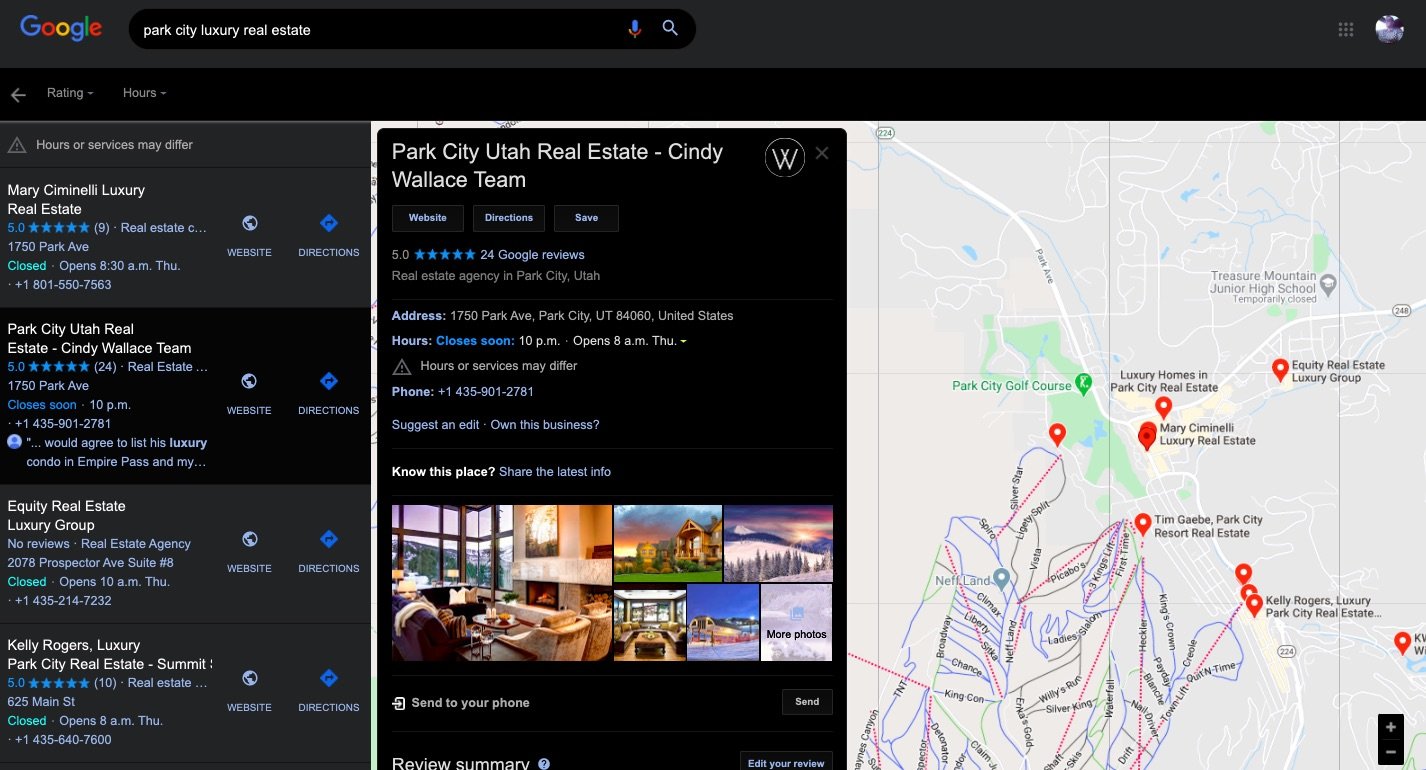Viewport: 1426px width, 770px height.
Task: Select Cindy Wallace Team listing title
Action: [99, 338]
